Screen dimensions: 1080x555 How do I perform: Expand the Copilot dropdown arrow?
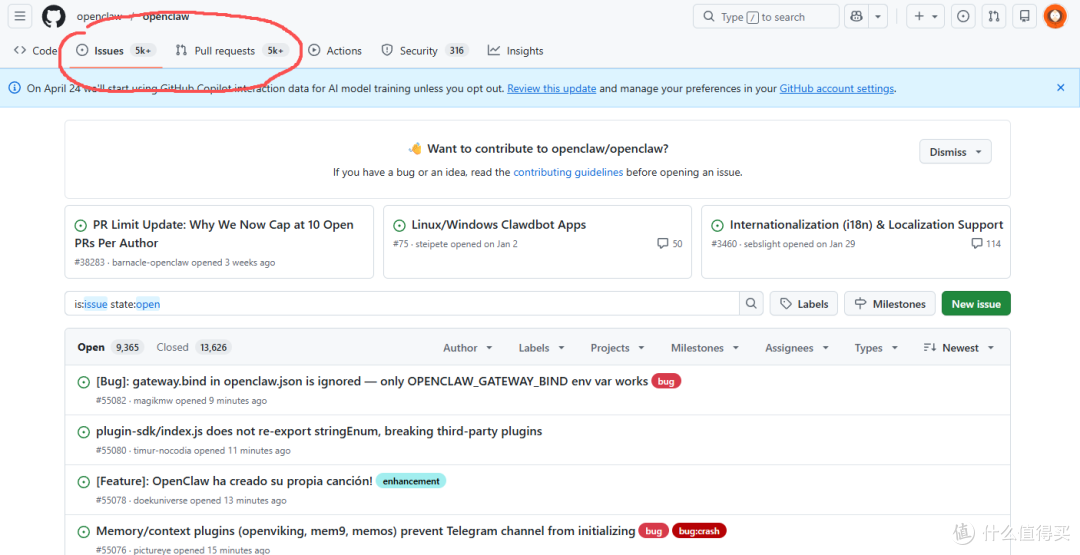(878, 17)
